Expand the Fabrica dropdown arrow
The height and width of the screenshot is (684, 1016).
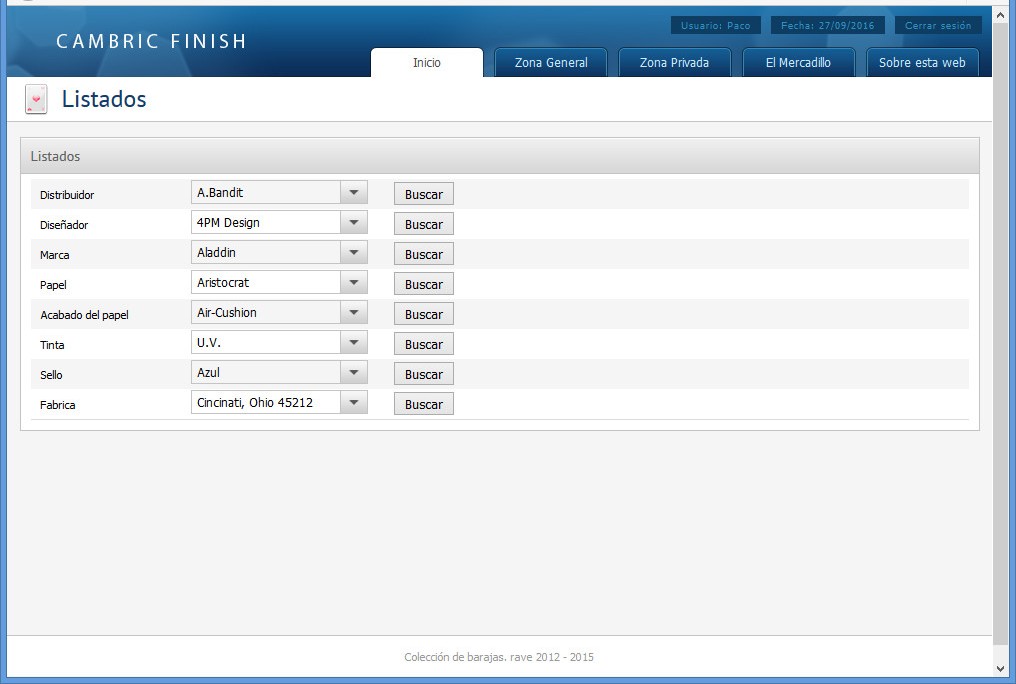click(354, 402)
